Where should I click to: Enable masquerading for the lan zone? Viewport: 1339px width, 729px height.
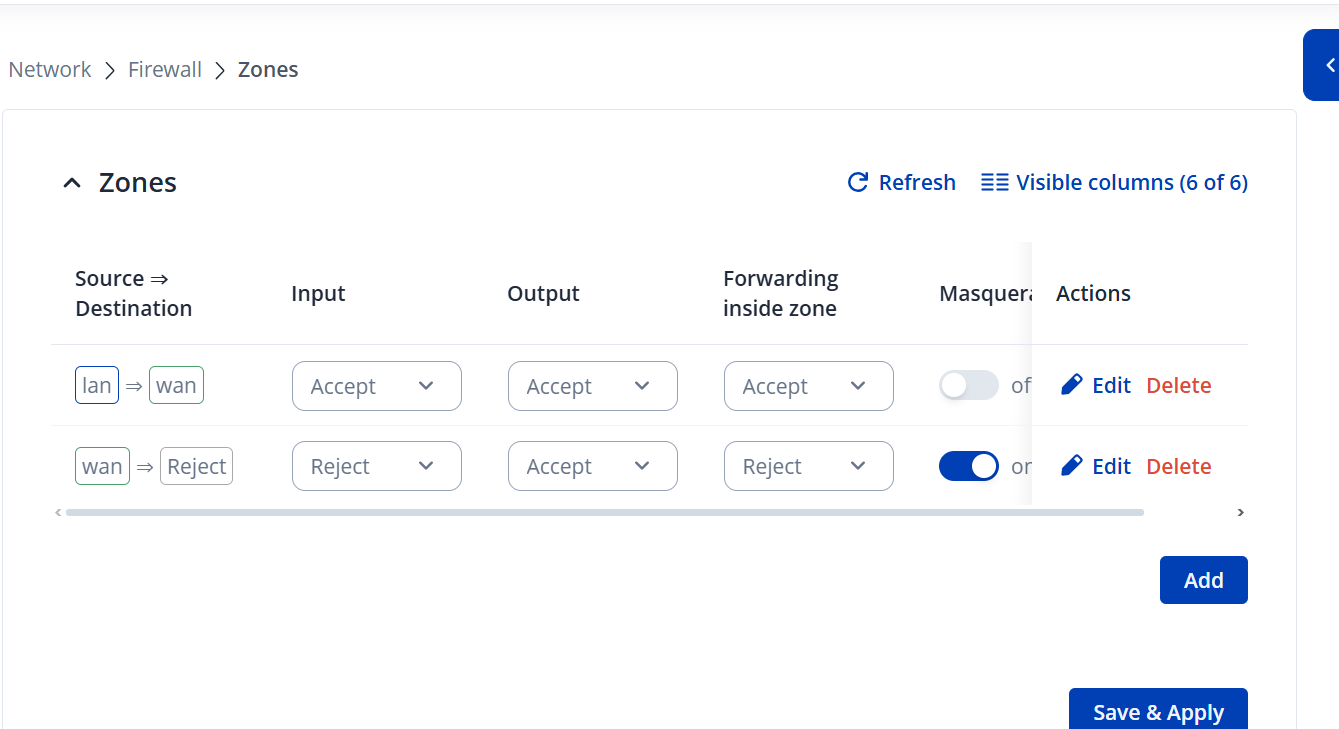coord(968,385)
